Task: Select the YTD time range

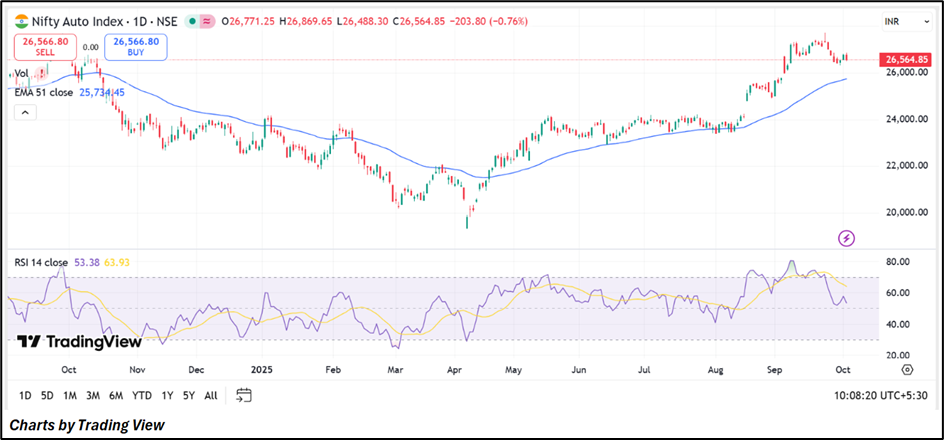Action: coord(141,395)
